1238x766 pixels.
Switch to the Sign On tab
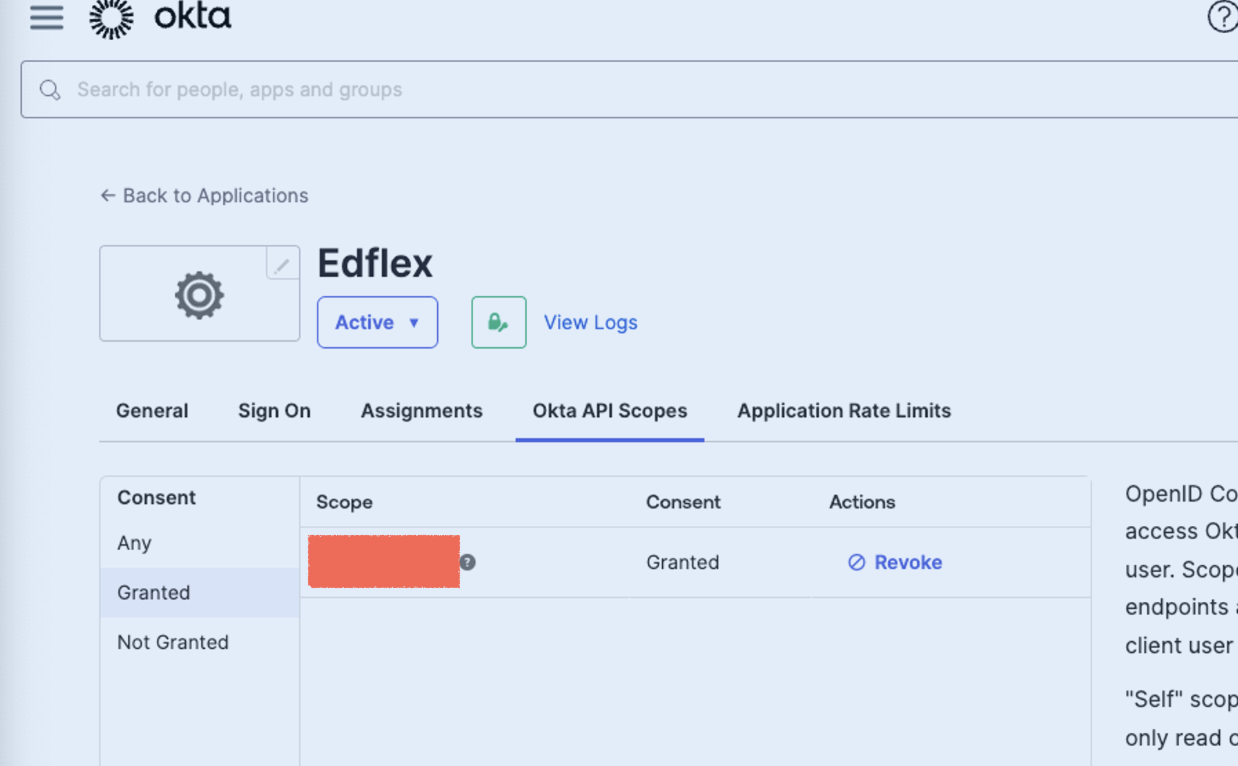pos(274,411)
